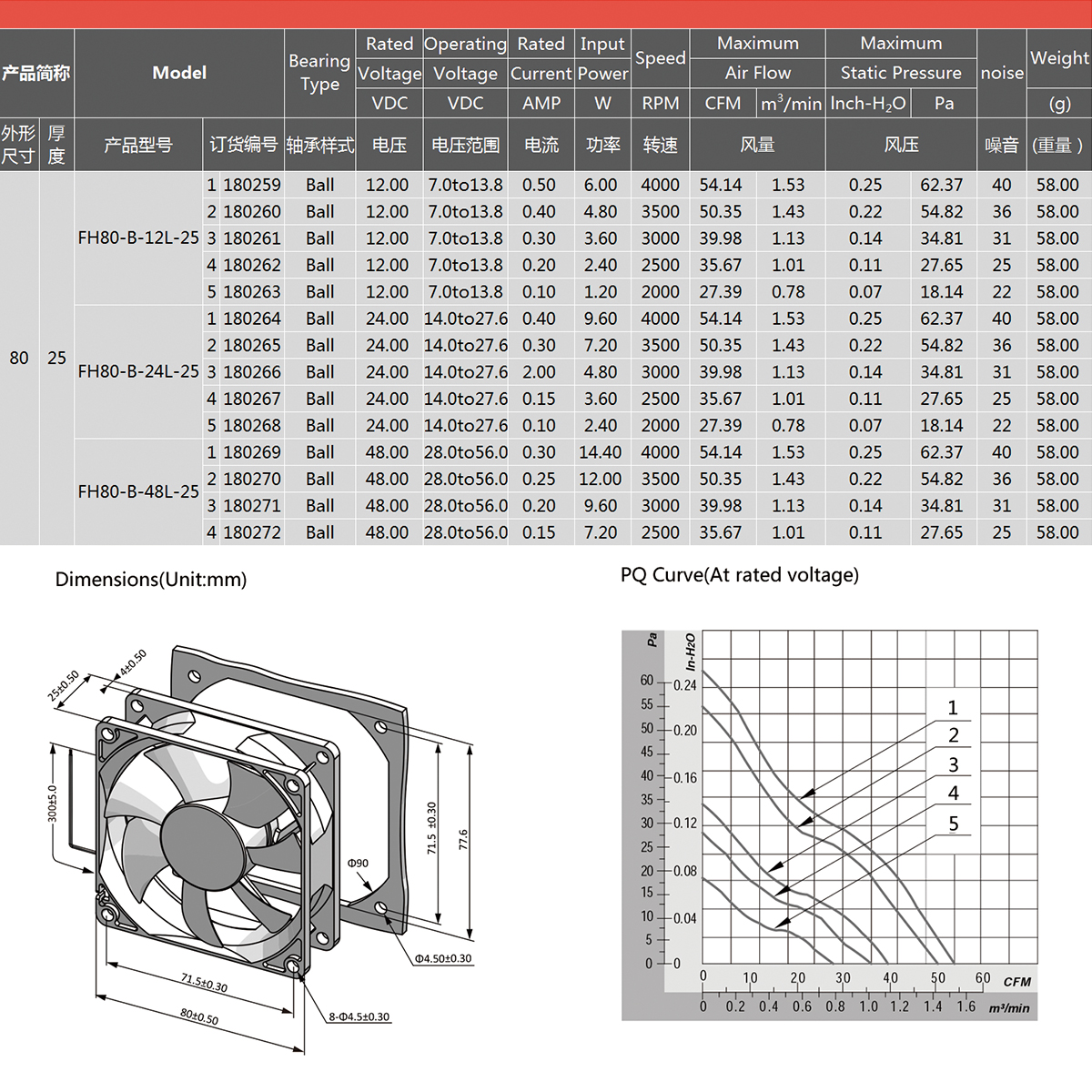Select curve label 5 on PQ chart
1092x1092 pixels.
click(x=954, y=824)
